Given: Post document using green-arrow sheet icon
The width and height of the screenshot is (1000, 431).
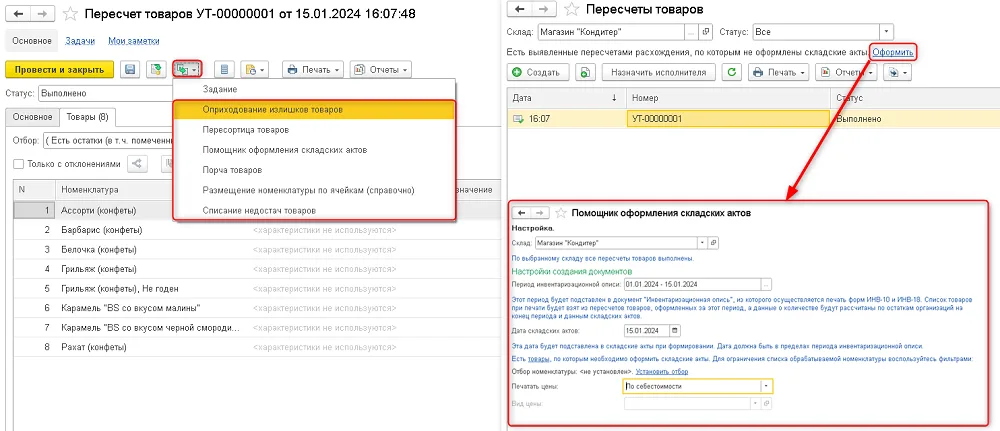Looking at the screenshot, I should (x=154, y=69).
